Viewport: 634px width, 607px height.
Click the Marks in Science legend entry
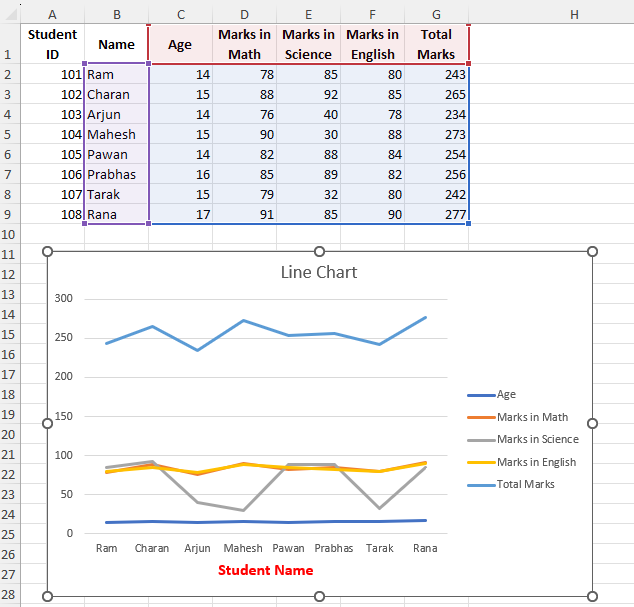(x=537, y=439)
